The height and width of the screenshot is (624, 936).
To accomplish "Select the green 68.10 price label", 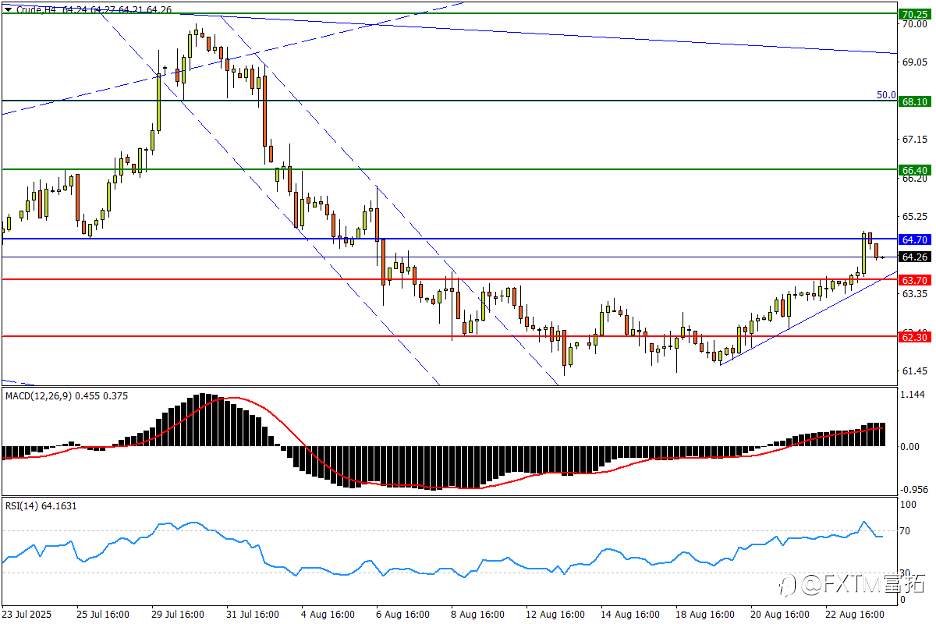I will [x=915, y=102].
